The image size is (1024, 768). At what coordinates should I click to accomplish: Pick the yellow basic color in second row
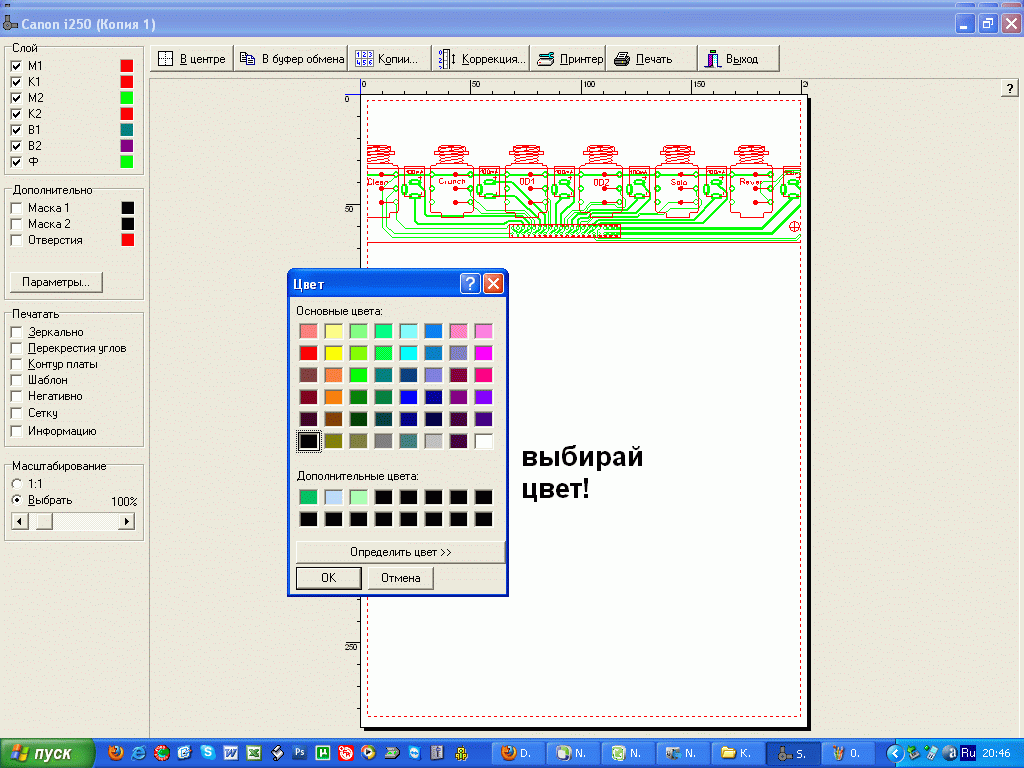tap(333, 353)
